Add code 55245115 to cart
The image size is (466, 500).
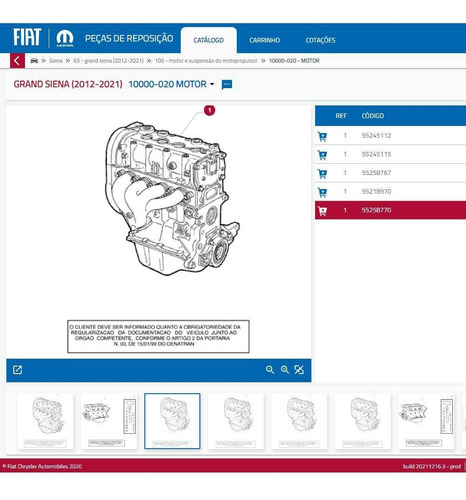[322, 155]
